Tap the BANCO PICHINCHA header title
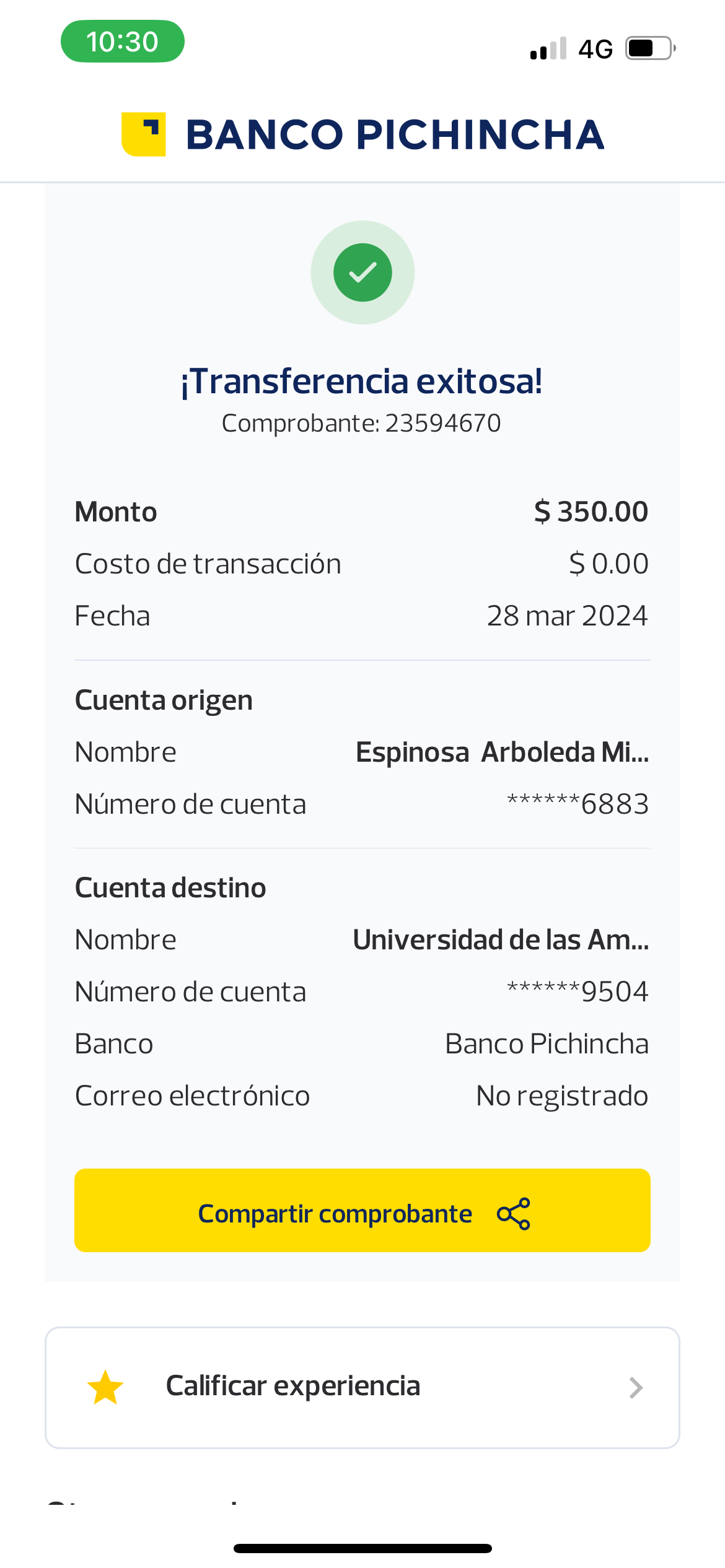Screen dimensions: 725x1568 (395, 134)
